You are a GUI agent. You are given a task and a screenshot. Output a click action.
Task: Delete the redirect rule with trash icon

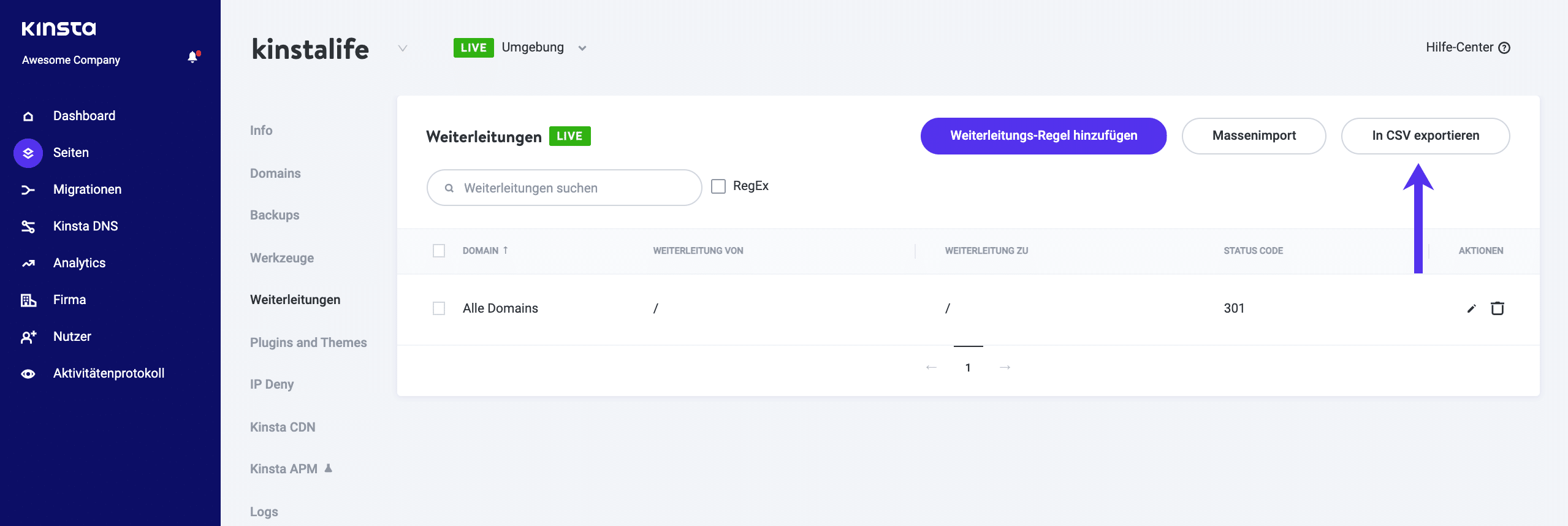pyautogui.click(x=1497, y=308)
